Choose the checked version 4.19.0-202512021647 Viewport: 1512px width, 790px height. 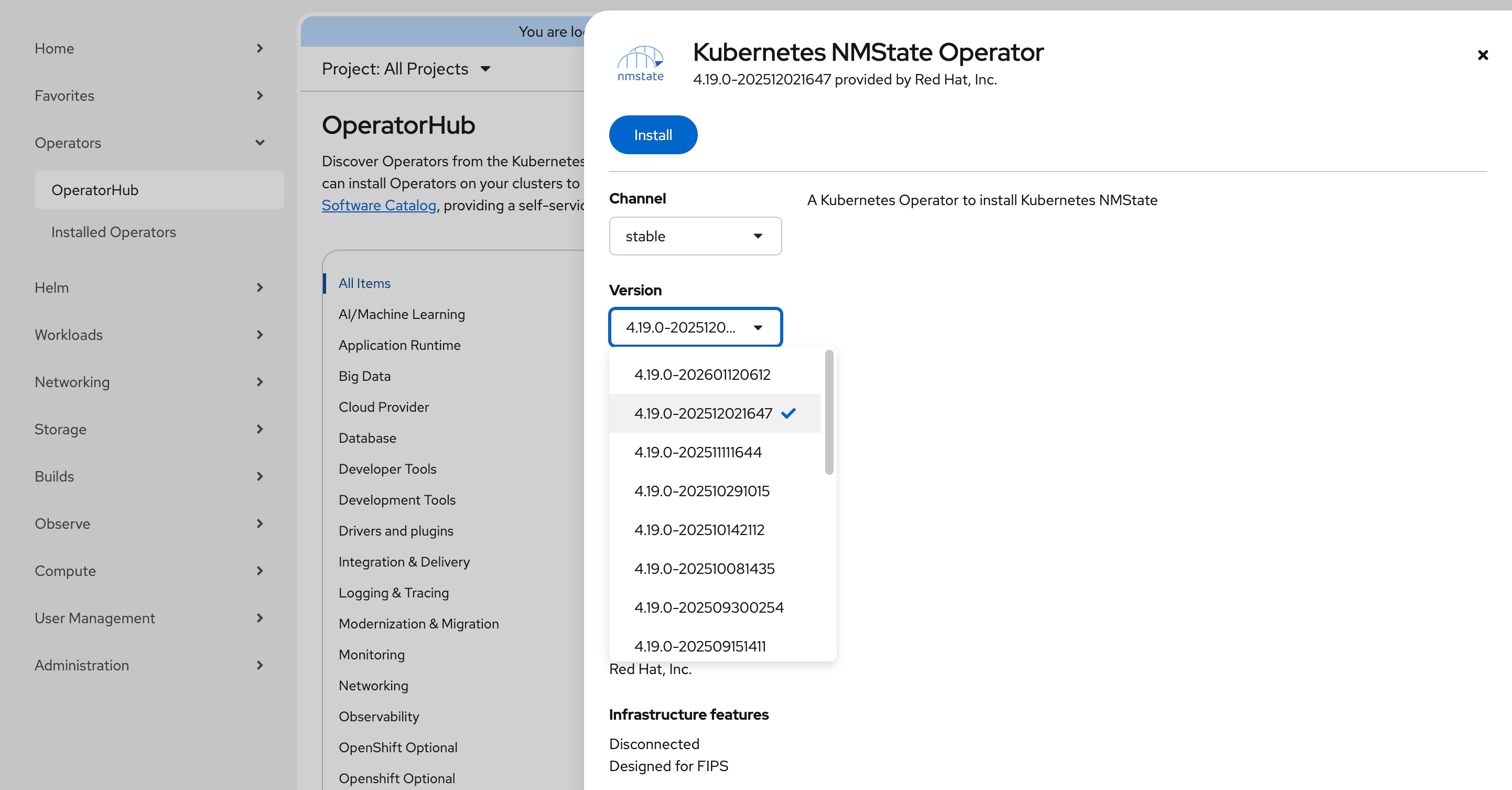click(x=715, y=413)
